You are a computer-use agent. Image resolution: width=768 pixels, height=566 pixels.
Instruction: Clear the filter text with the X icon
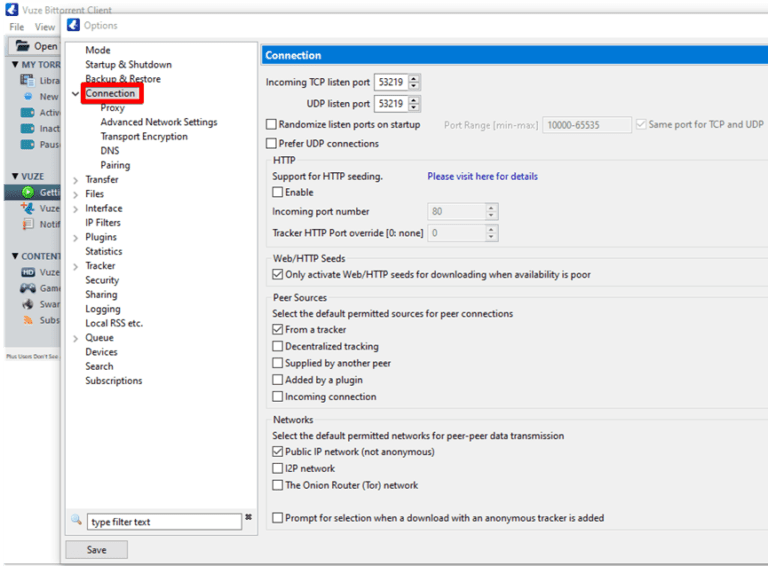(248, 517)
